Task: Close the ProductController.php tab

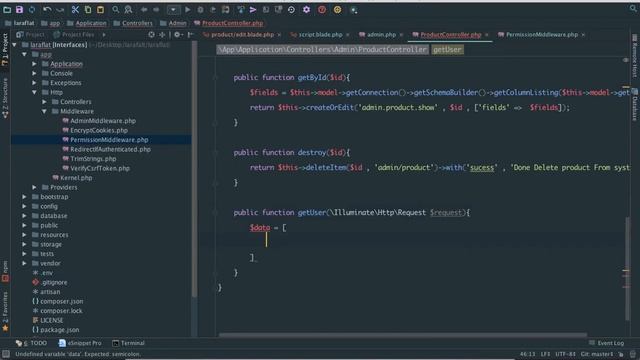Action: click(487, 35)
